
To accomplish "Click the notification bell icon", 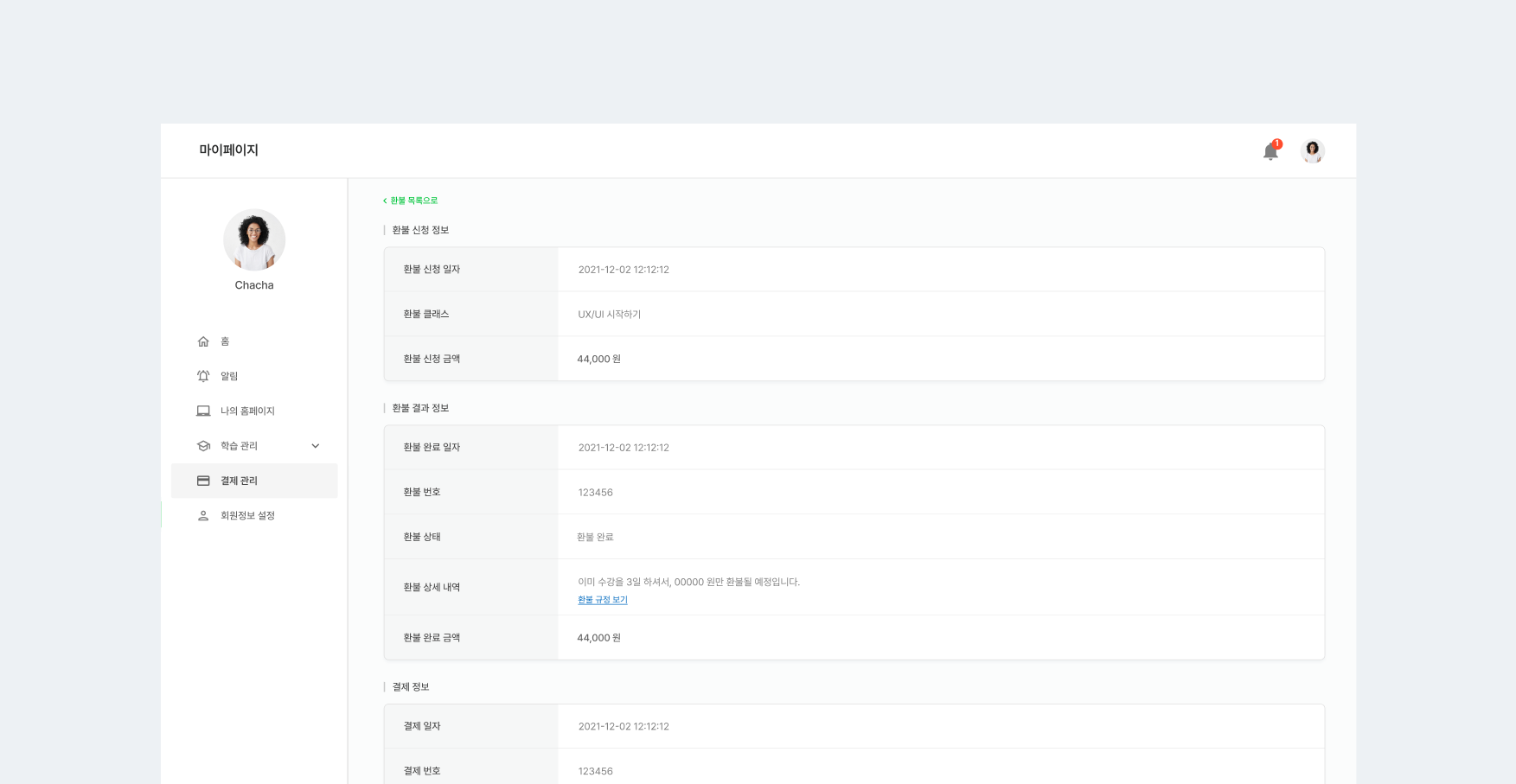I will [x=1270, y=152].
